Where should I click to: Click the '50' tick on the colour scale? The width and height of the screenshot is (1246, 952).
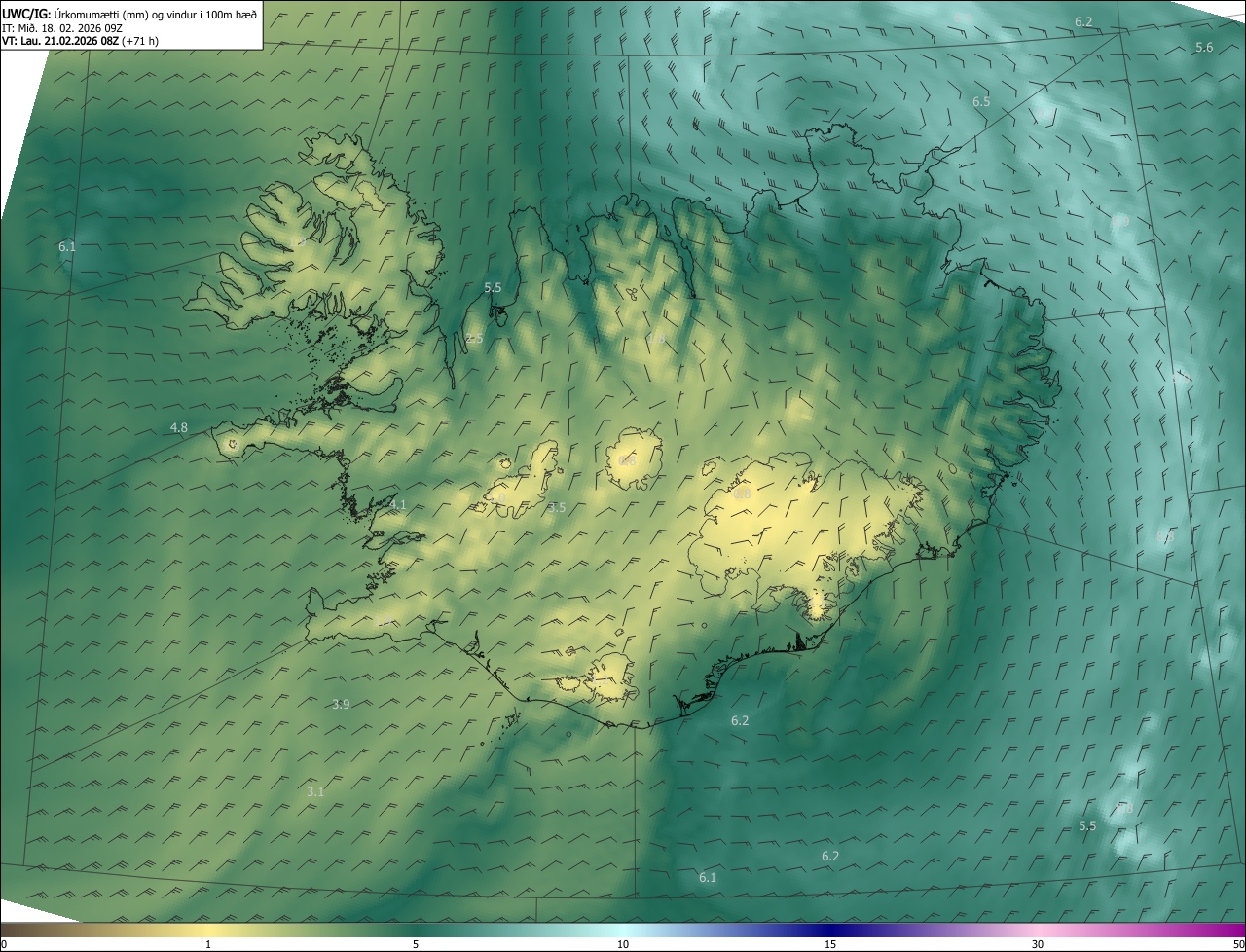click(x=1238, y=944)
